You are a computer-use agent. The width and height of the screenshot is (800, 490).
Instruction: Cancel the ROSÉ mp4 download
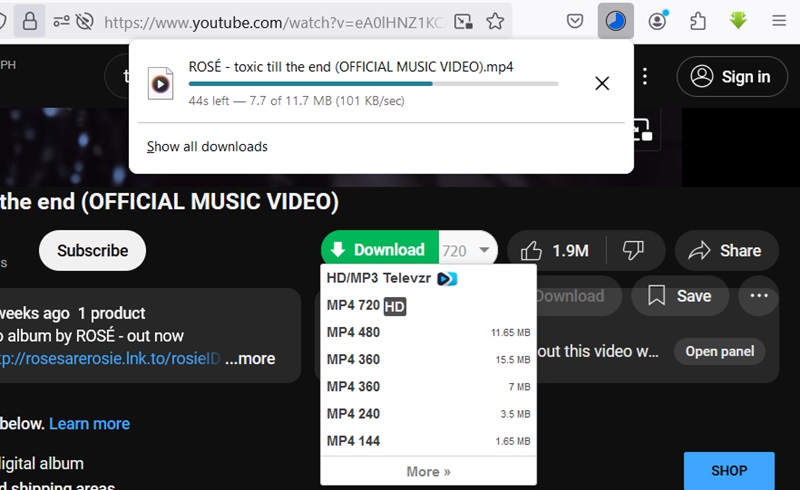(602, 83)
